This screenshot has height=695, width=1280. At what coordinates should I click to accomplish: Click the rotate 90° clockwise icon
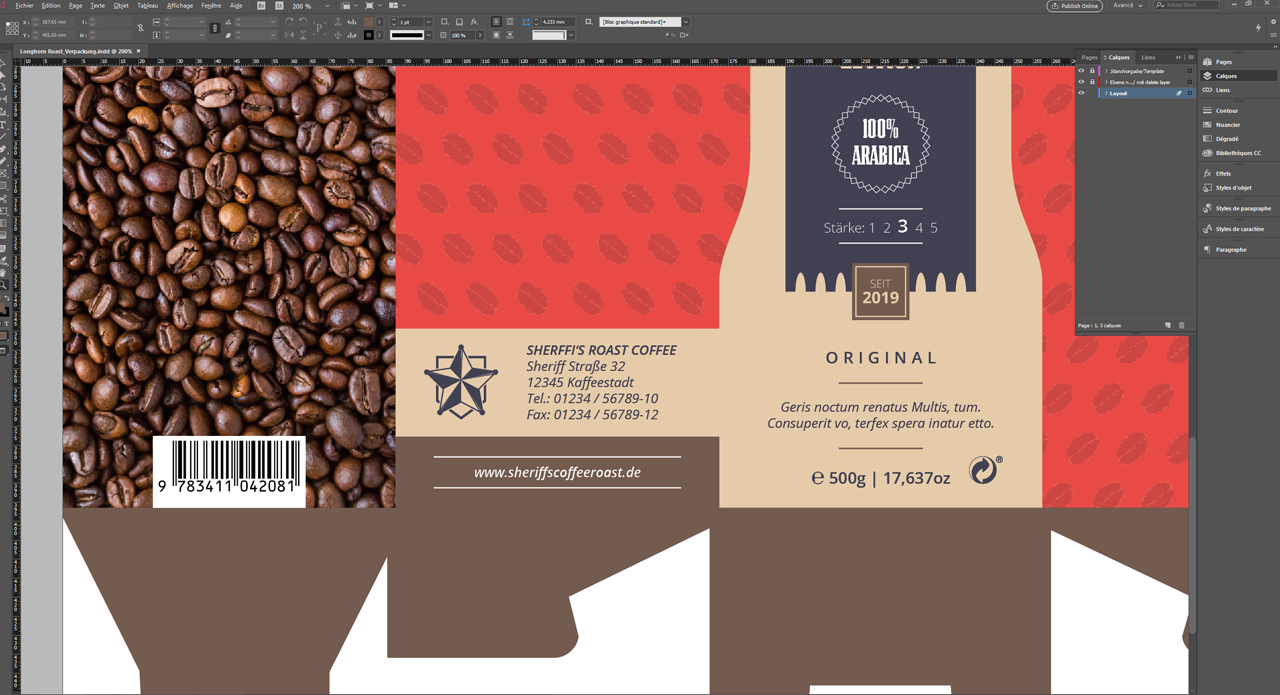[289, 21]
